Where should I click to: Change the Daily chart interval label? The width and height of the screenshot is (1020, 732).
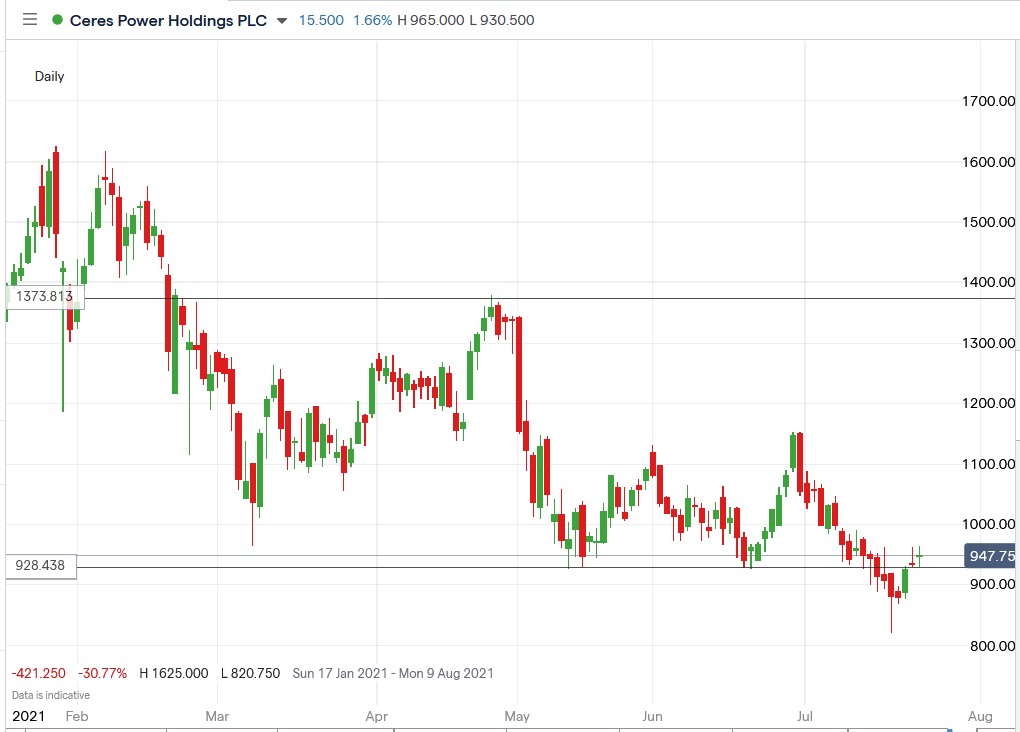(49, 76)
